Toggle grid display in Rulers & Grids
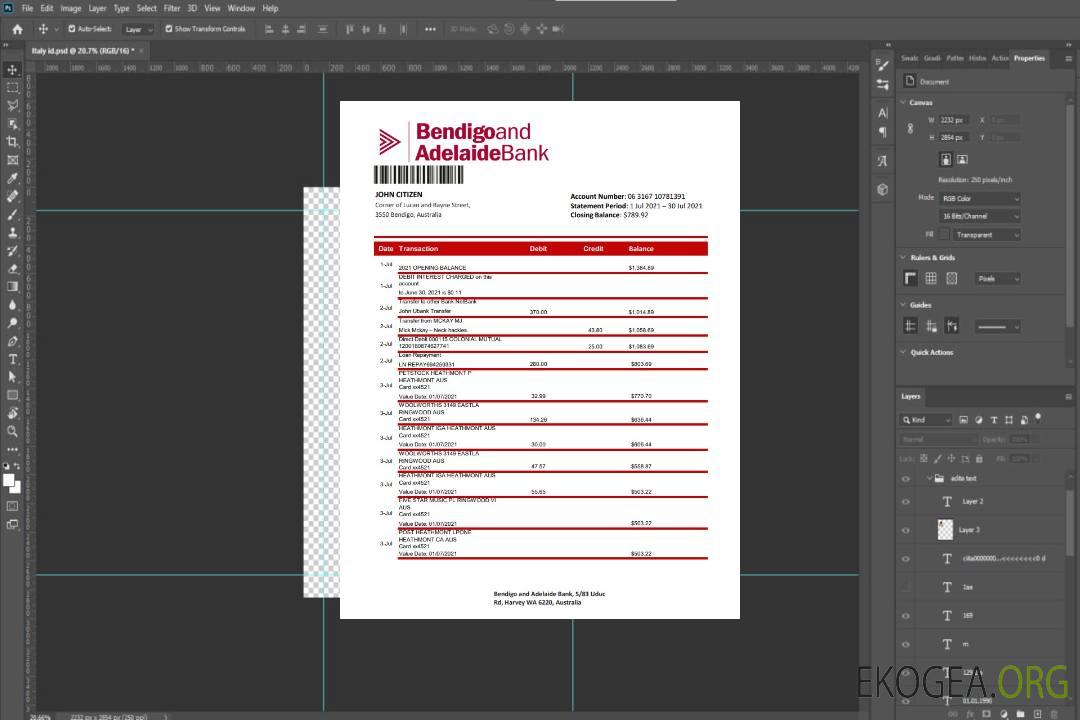The image size is (1080, 720). 931,278
